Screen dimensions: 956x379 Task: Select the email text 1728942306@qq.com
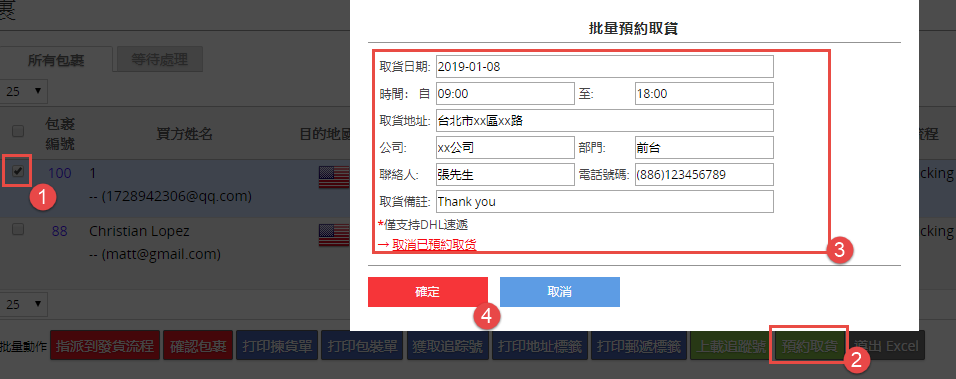point(177,197)
